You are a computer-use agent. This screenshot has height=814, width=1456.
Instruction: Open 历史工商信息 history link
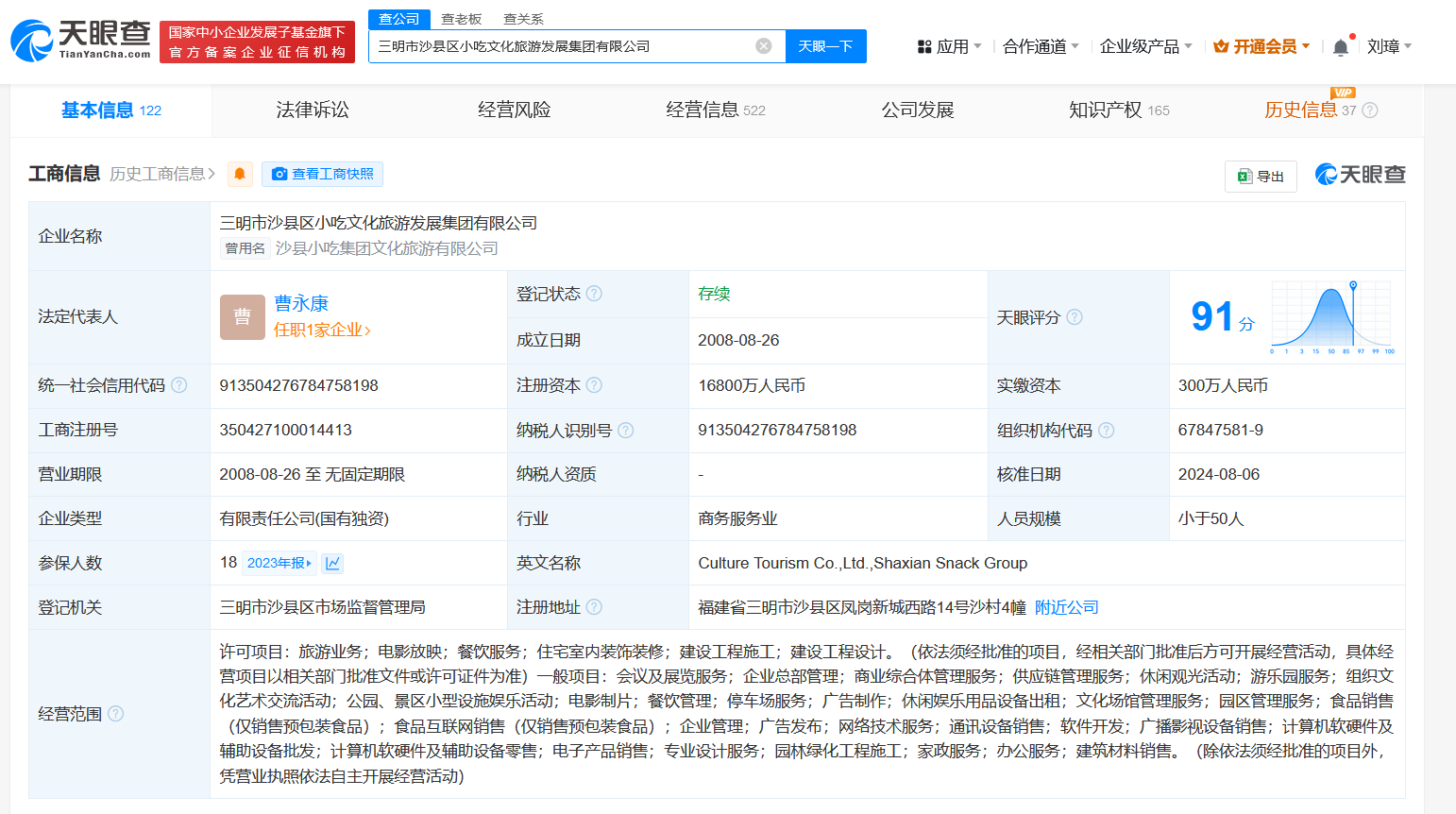(x=162, y=174)
